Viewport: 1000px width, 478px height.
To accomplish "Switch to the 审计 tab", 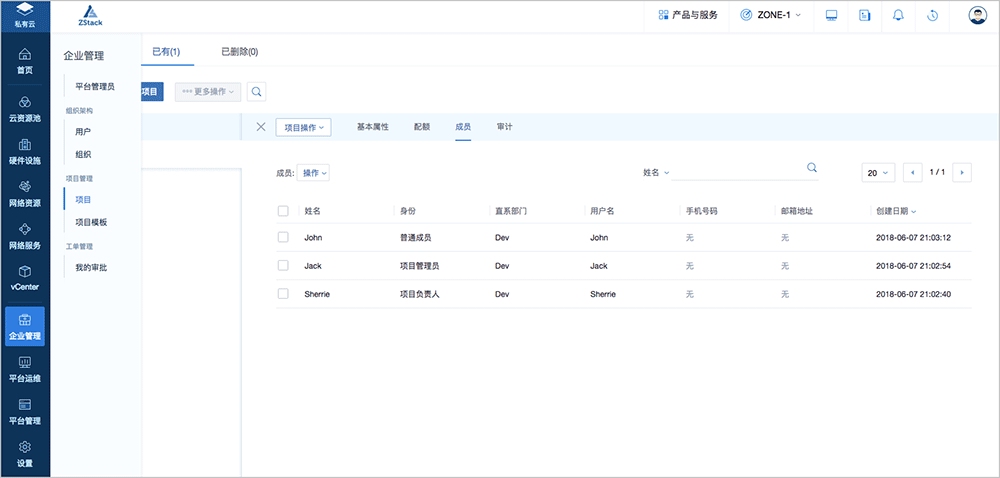I will (505, 127).
